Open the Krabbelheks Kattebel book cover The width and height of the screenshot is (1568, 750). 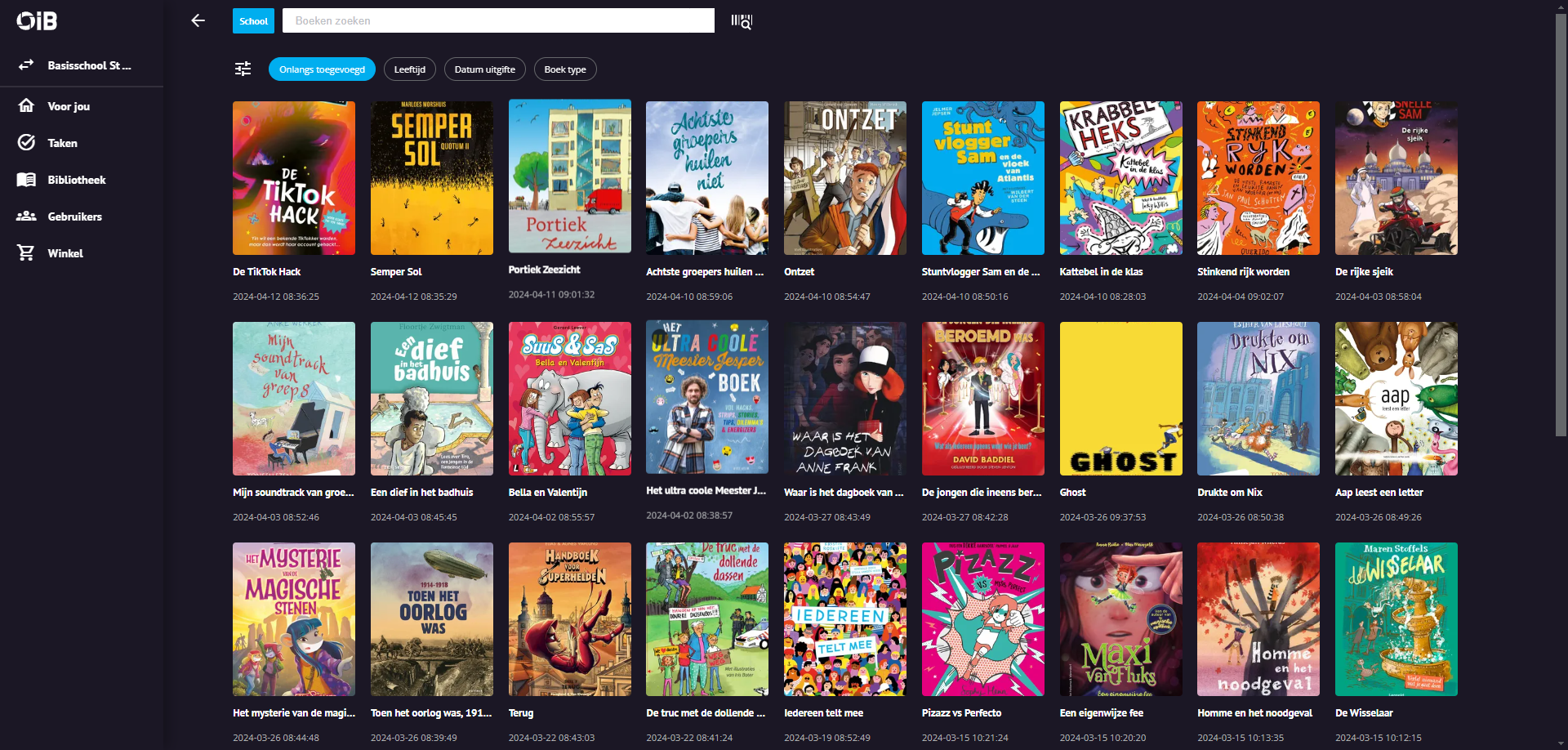tap(1121, 178)
